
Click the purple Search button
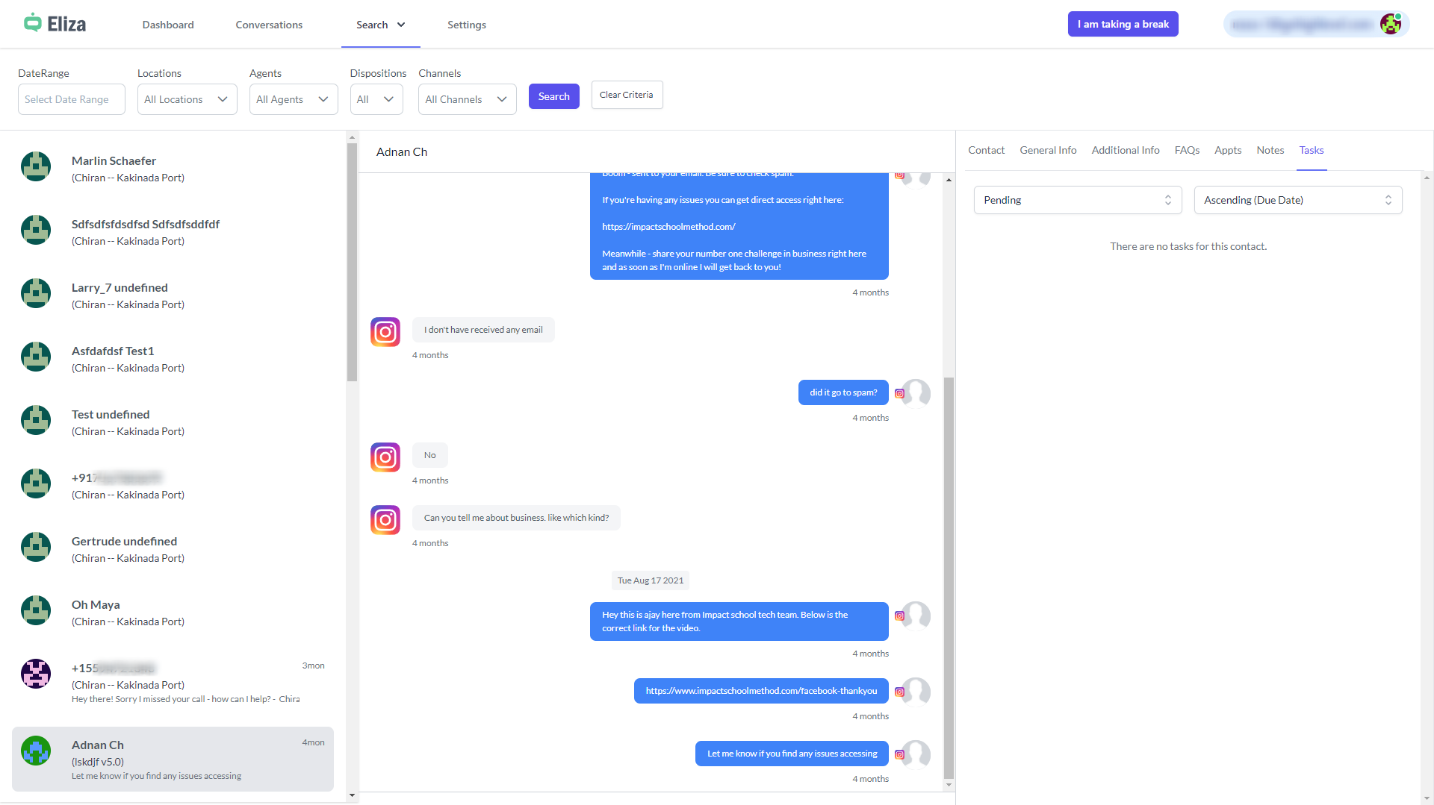554,96
